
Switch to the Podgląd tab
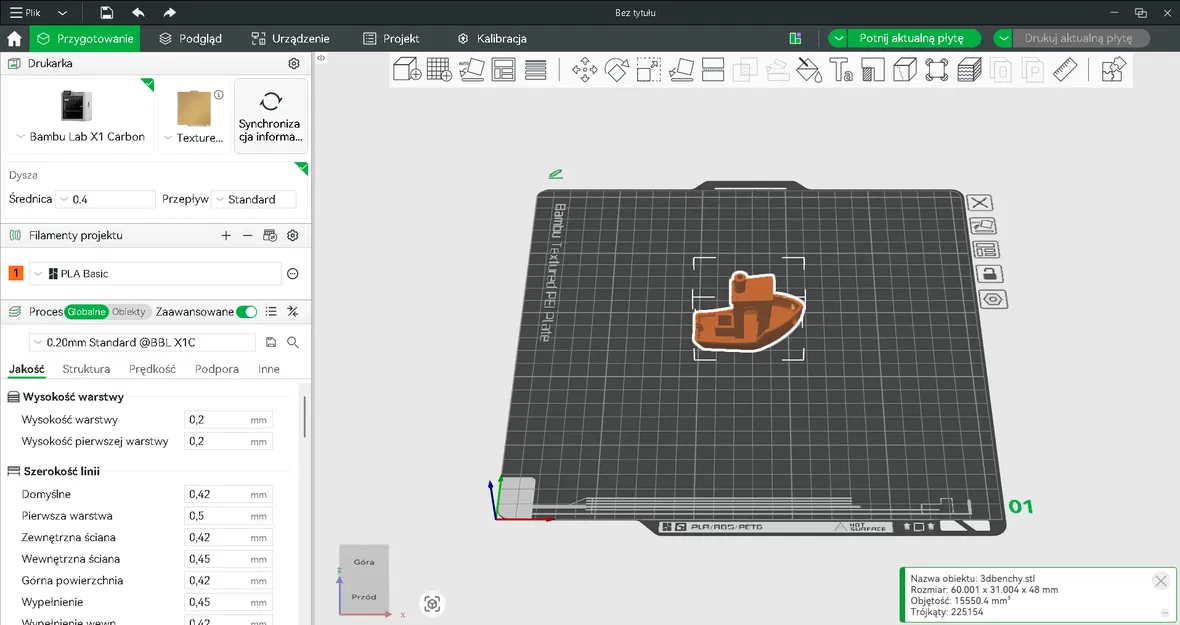(190, 38)
